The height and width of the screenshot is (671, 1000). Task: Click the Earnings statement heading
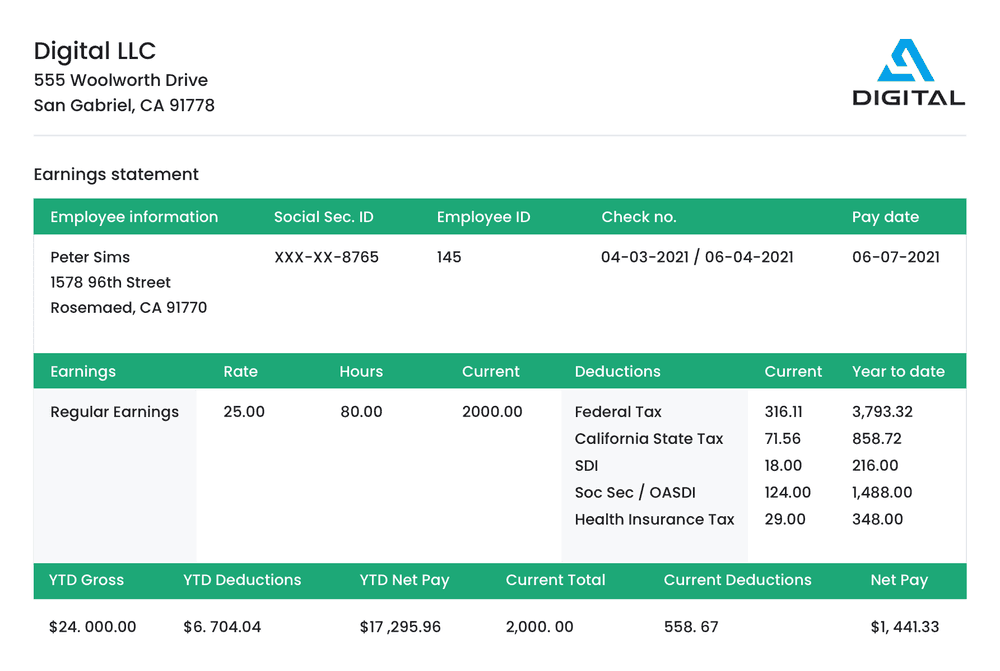(x=116, y=175)
